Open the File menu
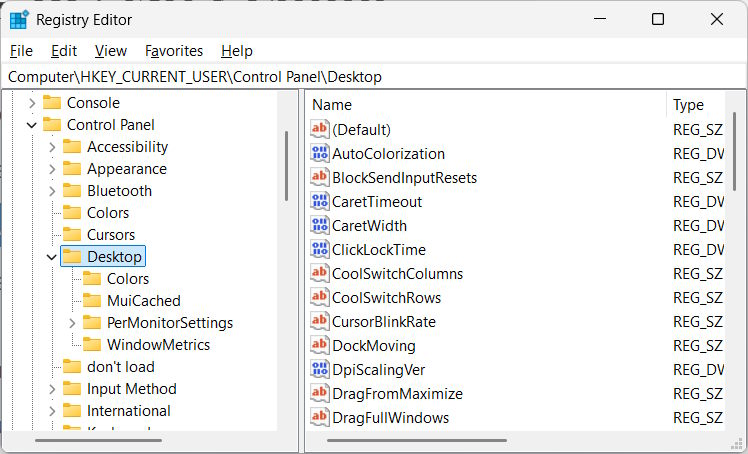This screenshot has height=454, width=748. tap(21, 51)
